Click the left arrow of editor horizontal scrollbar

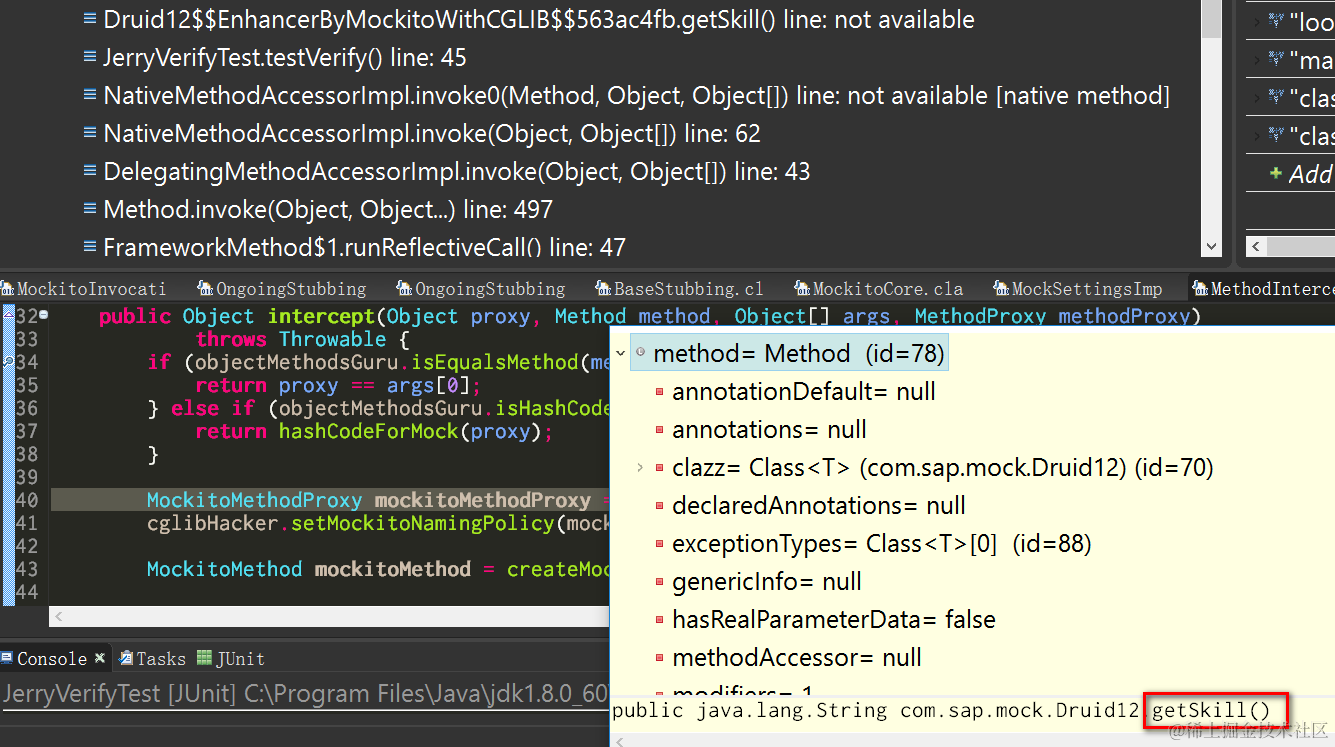pos(59,617)
